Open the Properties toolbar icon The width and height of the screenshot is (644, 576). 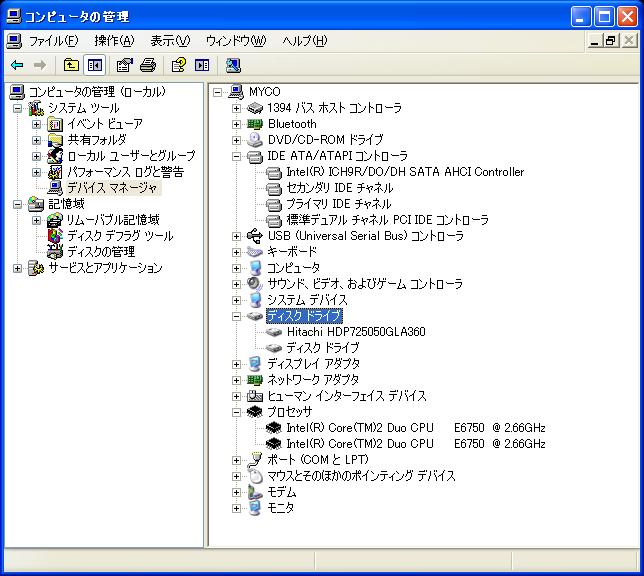pyautogui.click(x=124, y=65)
